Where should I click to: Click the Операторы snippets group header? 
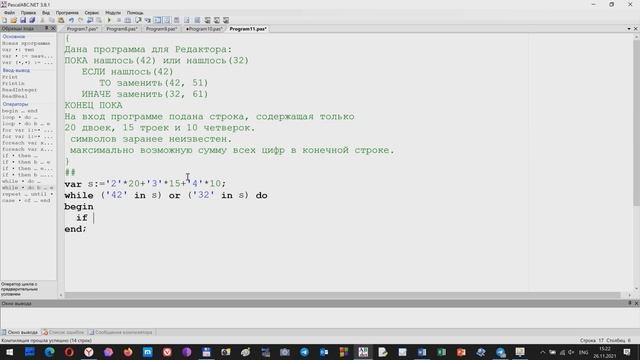[16, 104]
